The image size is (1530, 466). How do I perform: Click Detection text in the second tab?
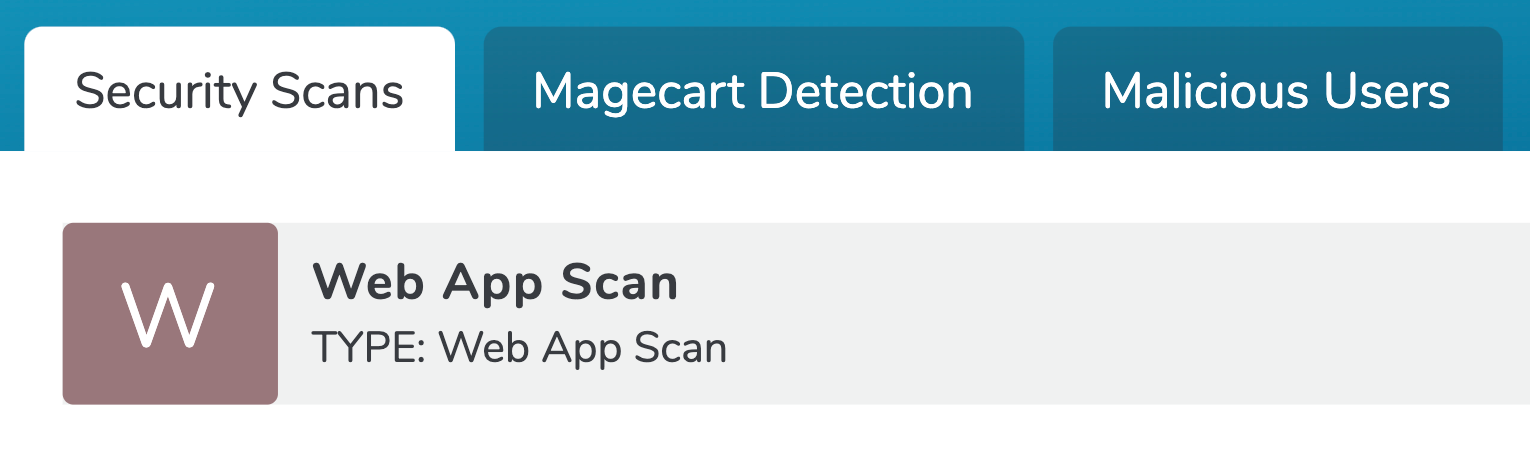pos(866,91)
